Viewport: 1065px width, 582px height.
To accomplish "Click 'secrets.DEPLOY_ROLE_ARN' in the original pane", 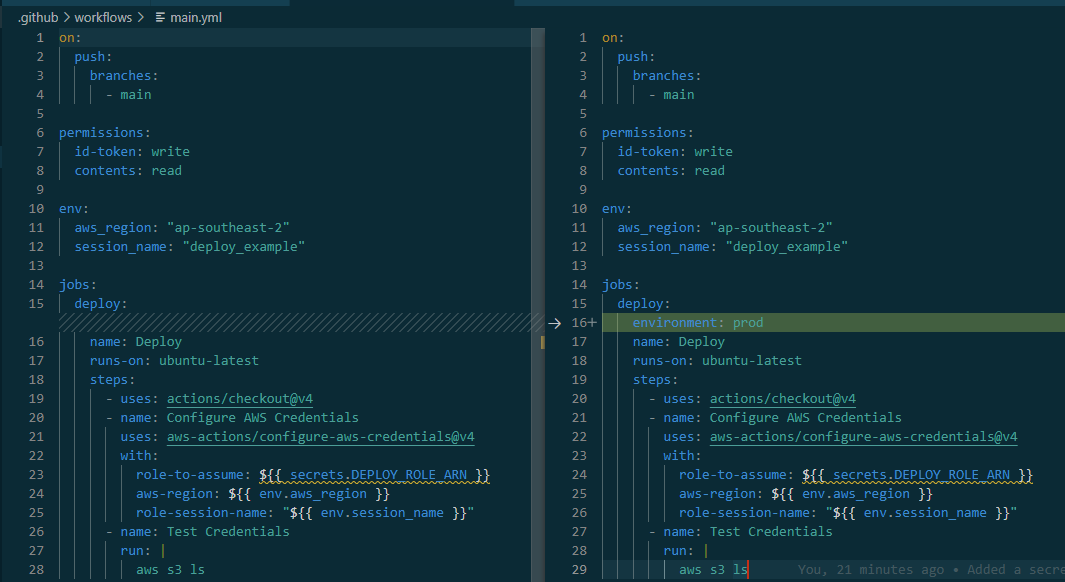I will [x=378, y=475].
